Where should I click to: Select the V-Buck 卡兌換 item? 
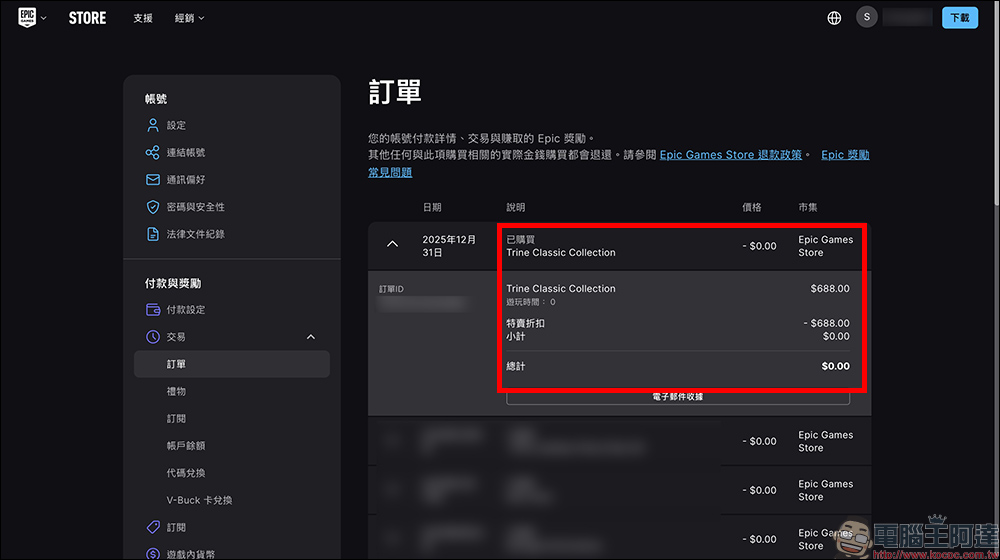199,501
